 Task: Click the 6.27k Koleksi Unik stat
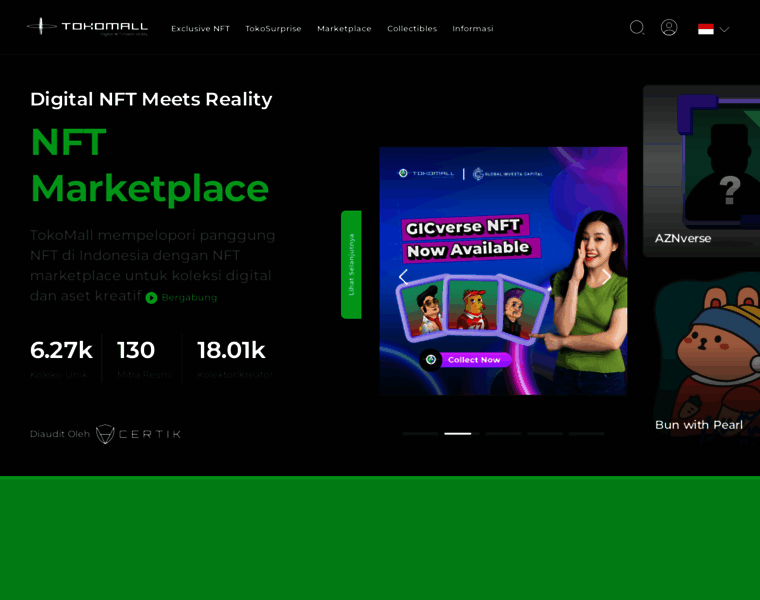tap(61, 358)
